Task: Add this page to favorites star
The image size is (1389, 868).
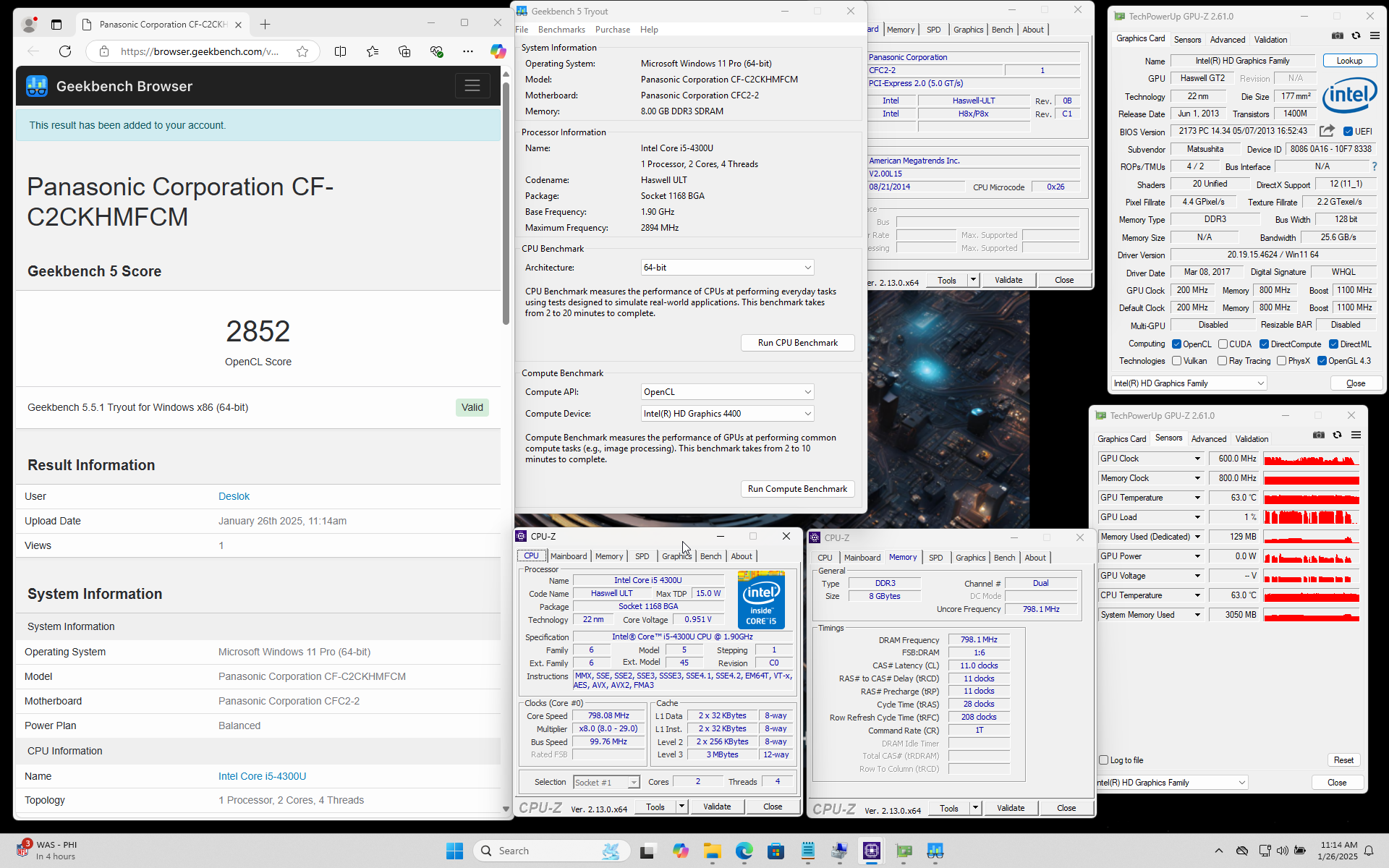Action: (302, 51)
